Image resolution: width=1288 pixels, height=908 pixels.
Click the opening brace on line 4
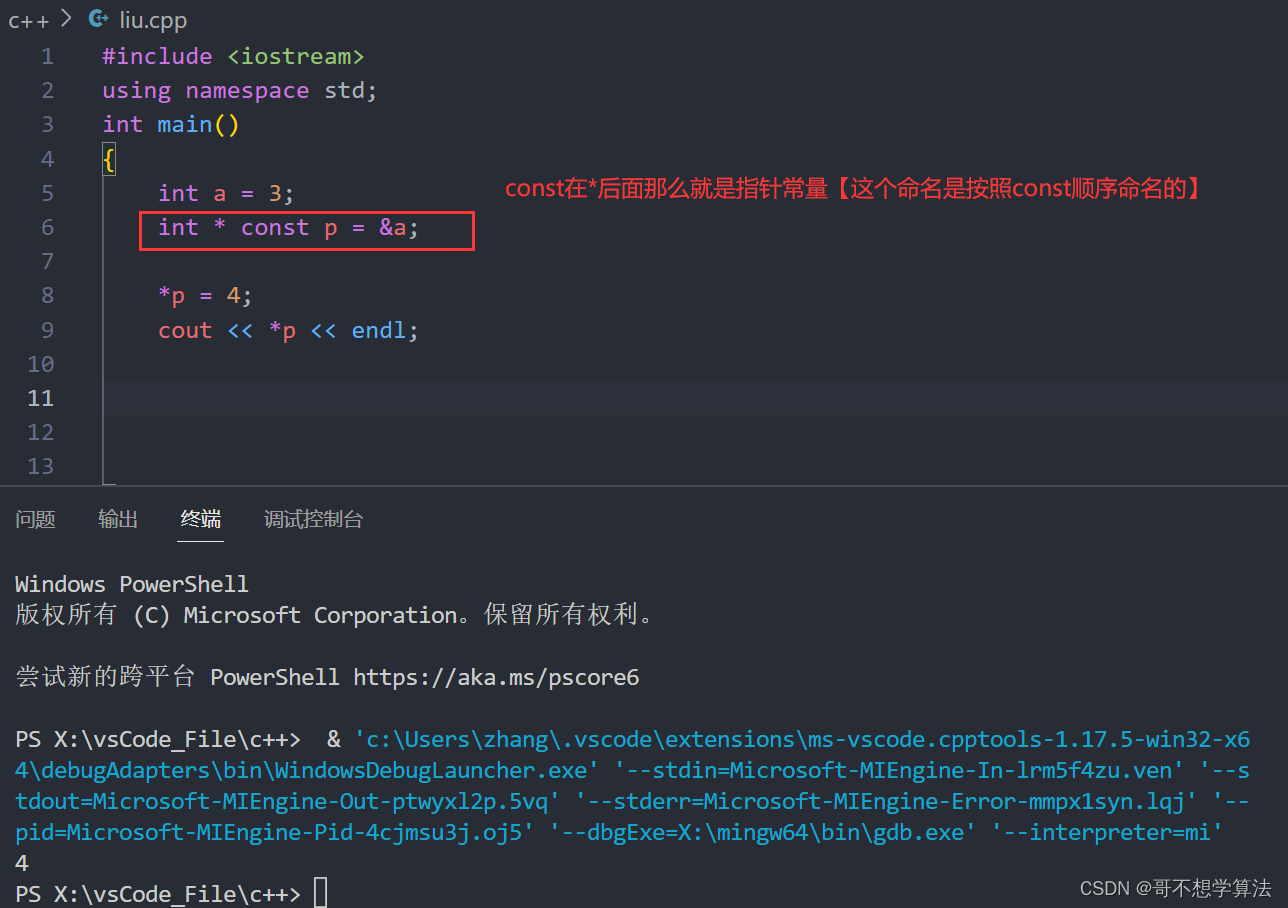coord(108,159)
